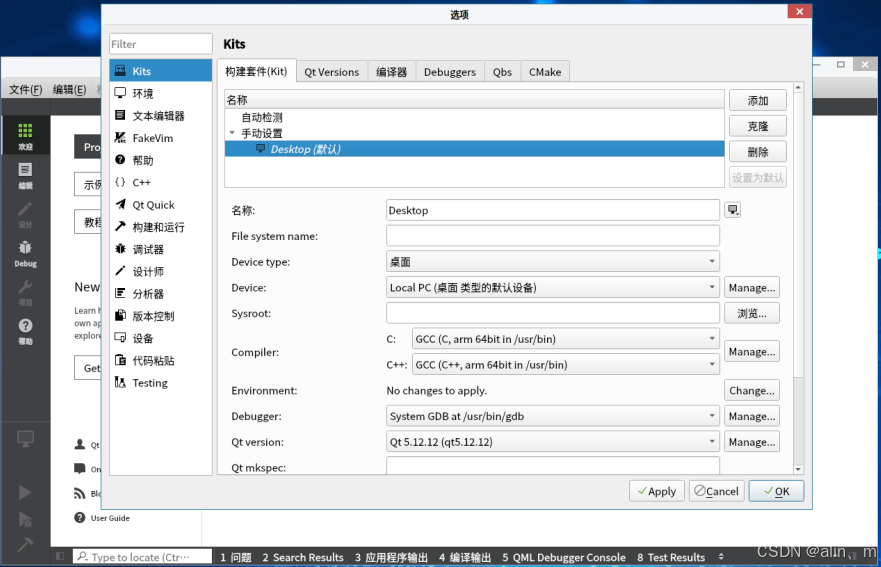Open the Device type dropdown
Screen dimensions: 881x567
click(x=553, y=261)
